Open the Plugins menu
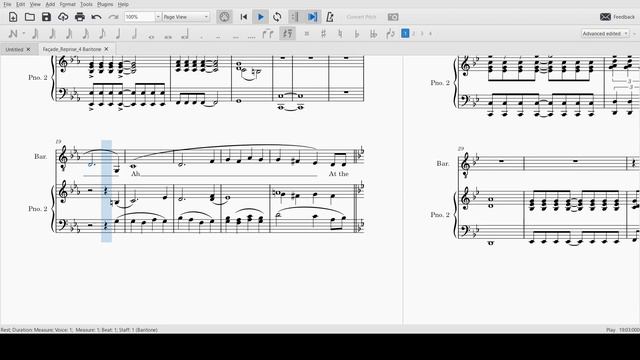Viewport: 640px width, 360px height. 105,4
